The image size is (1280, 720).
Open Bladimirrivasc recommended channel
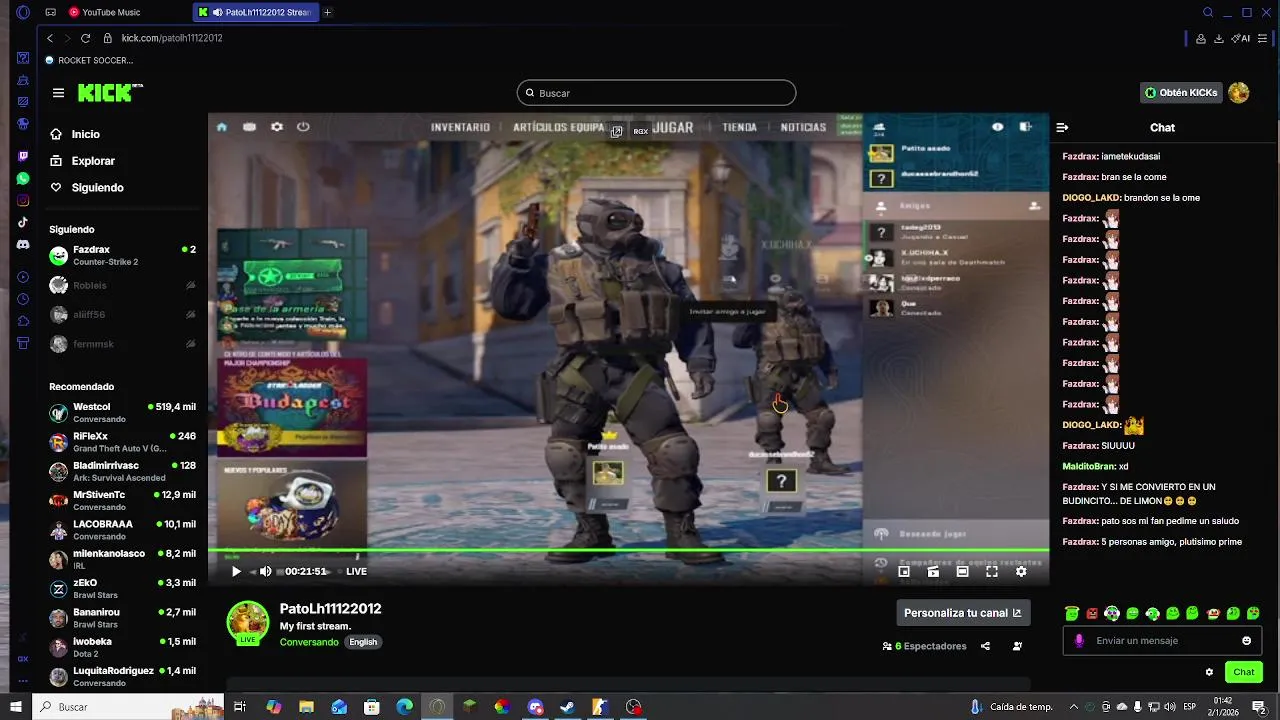pyautogui.click(x=122, y=471)
